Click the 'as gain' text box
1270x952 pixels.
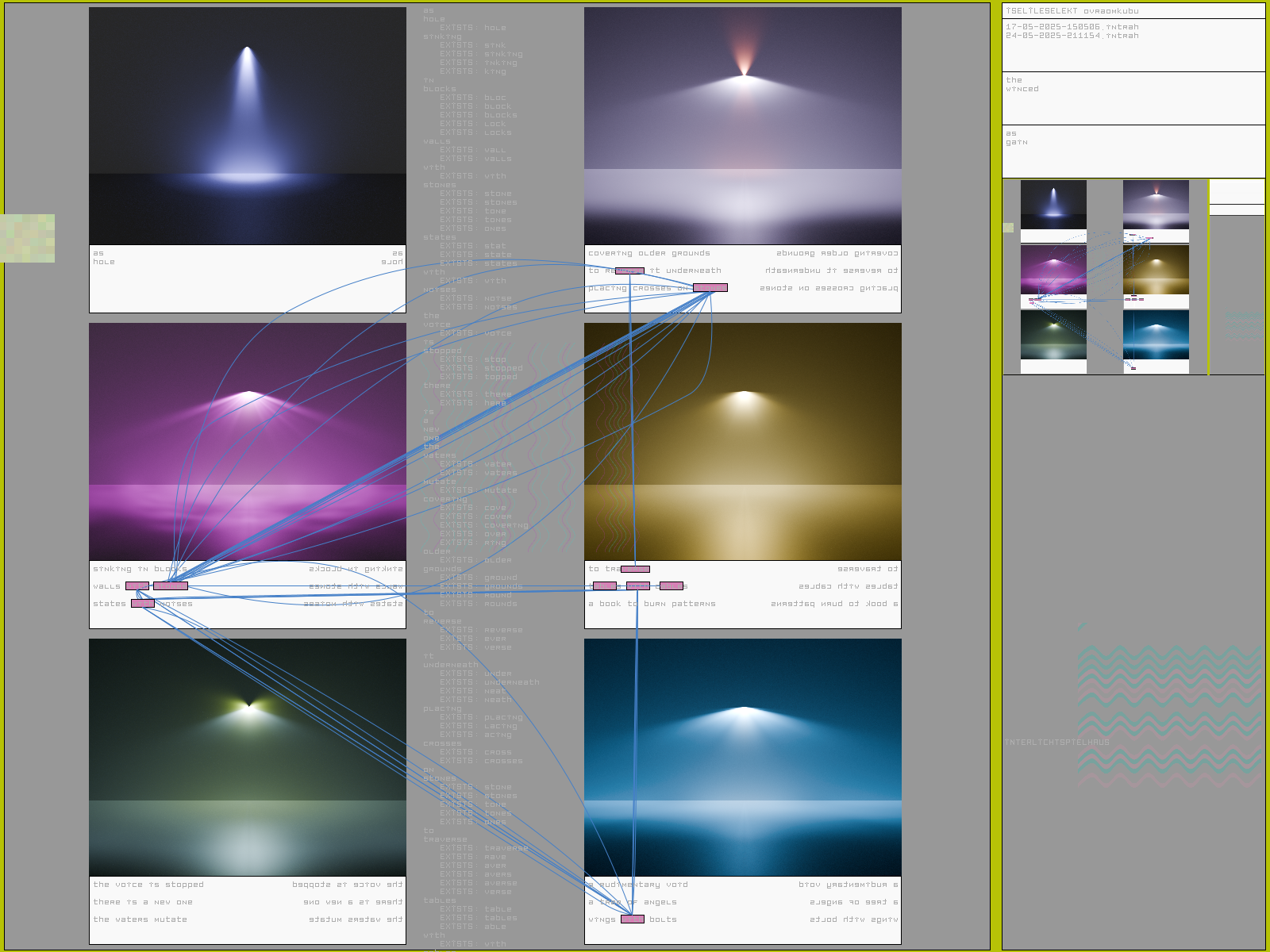click(x=1133, y=151)
